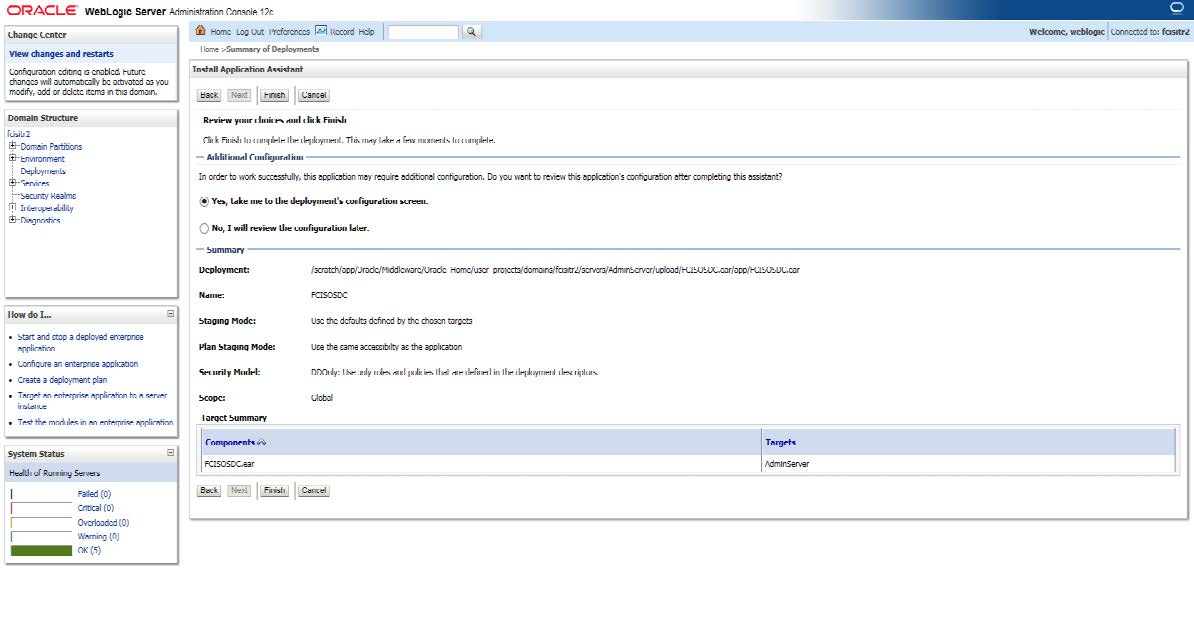Open the Home toolbar link
1194x625 pixels.
(x=220, y=32)
